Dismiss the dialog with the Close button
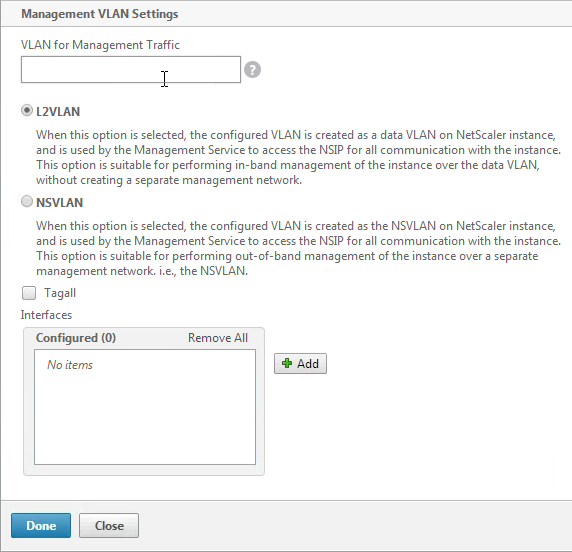Viewport: 572px width, 552px height. (109, 525)
